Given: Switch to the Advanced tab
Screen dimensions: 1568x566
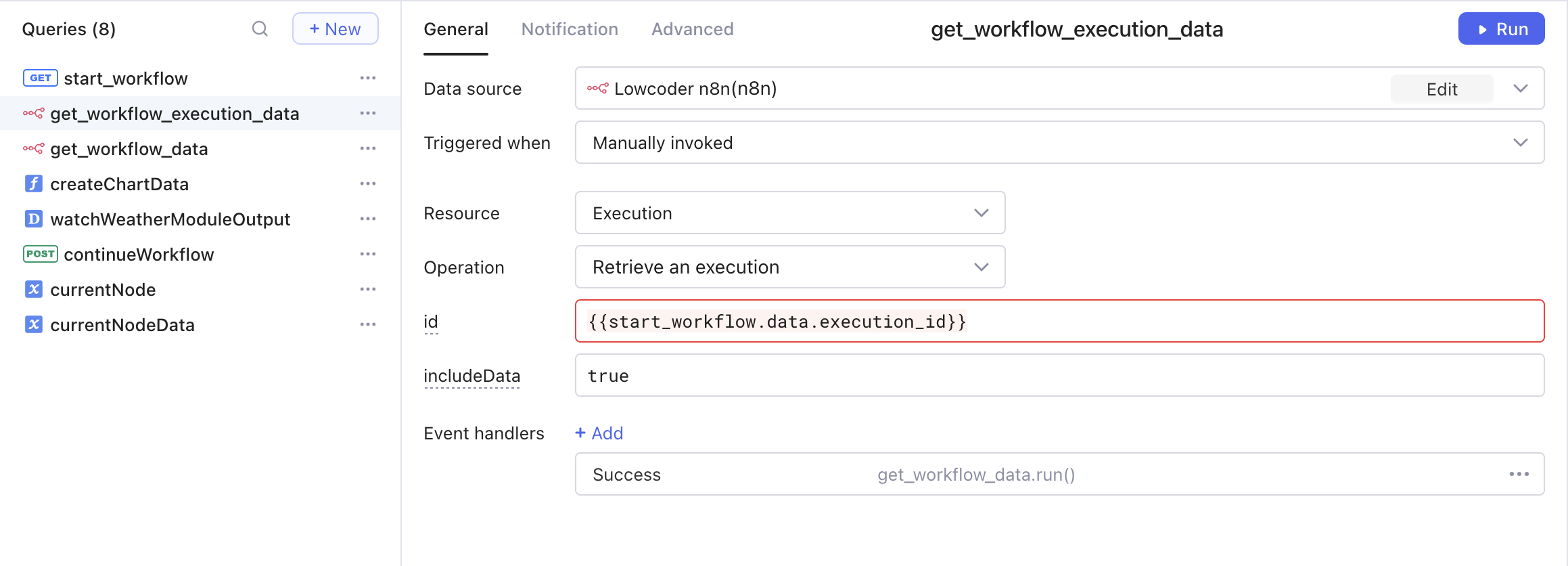Looking at the screenshot, I should pos(692,29).
